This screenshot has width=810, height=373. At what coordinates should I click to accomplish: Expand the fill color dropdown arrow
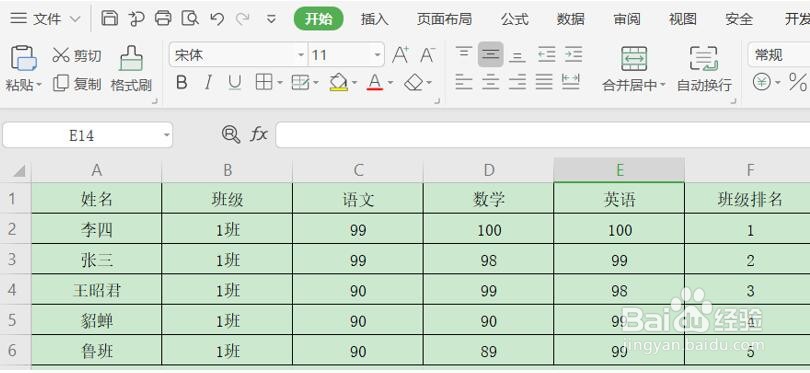point(354,83)
